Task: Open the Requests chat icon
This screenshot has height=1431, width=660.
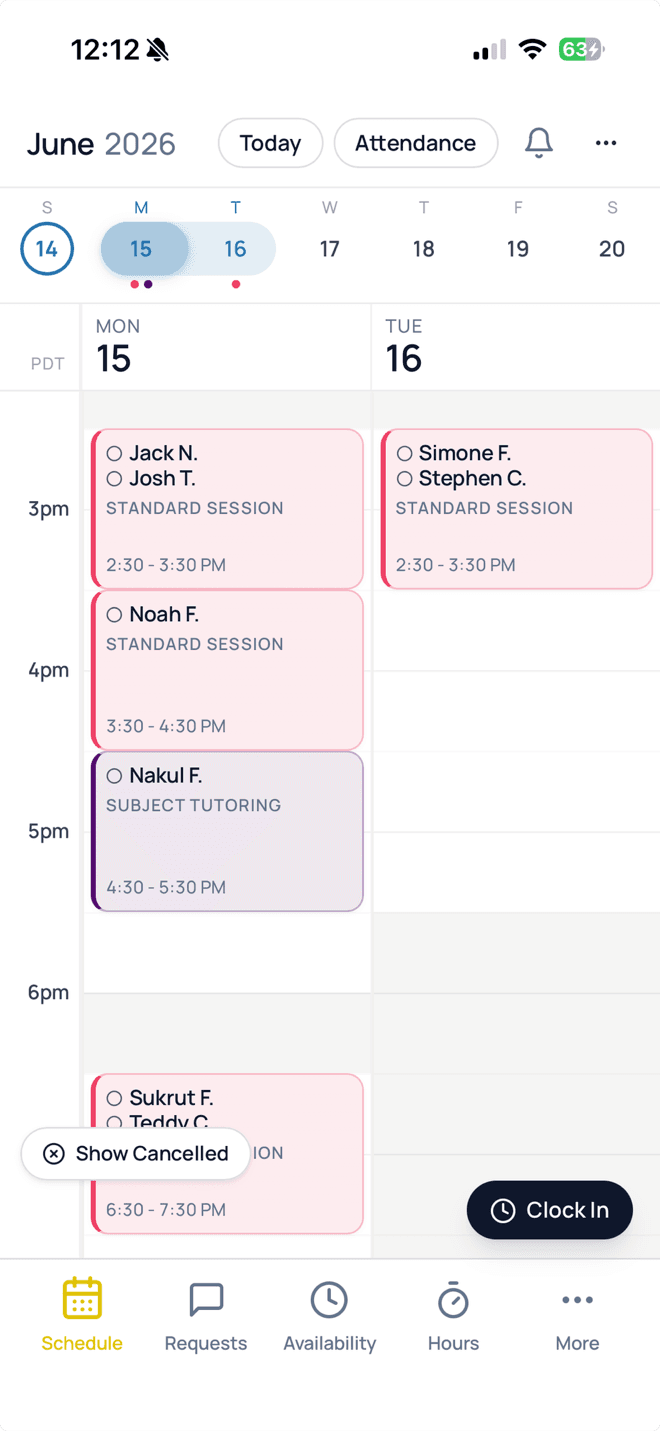Action: coord(206,1299)
